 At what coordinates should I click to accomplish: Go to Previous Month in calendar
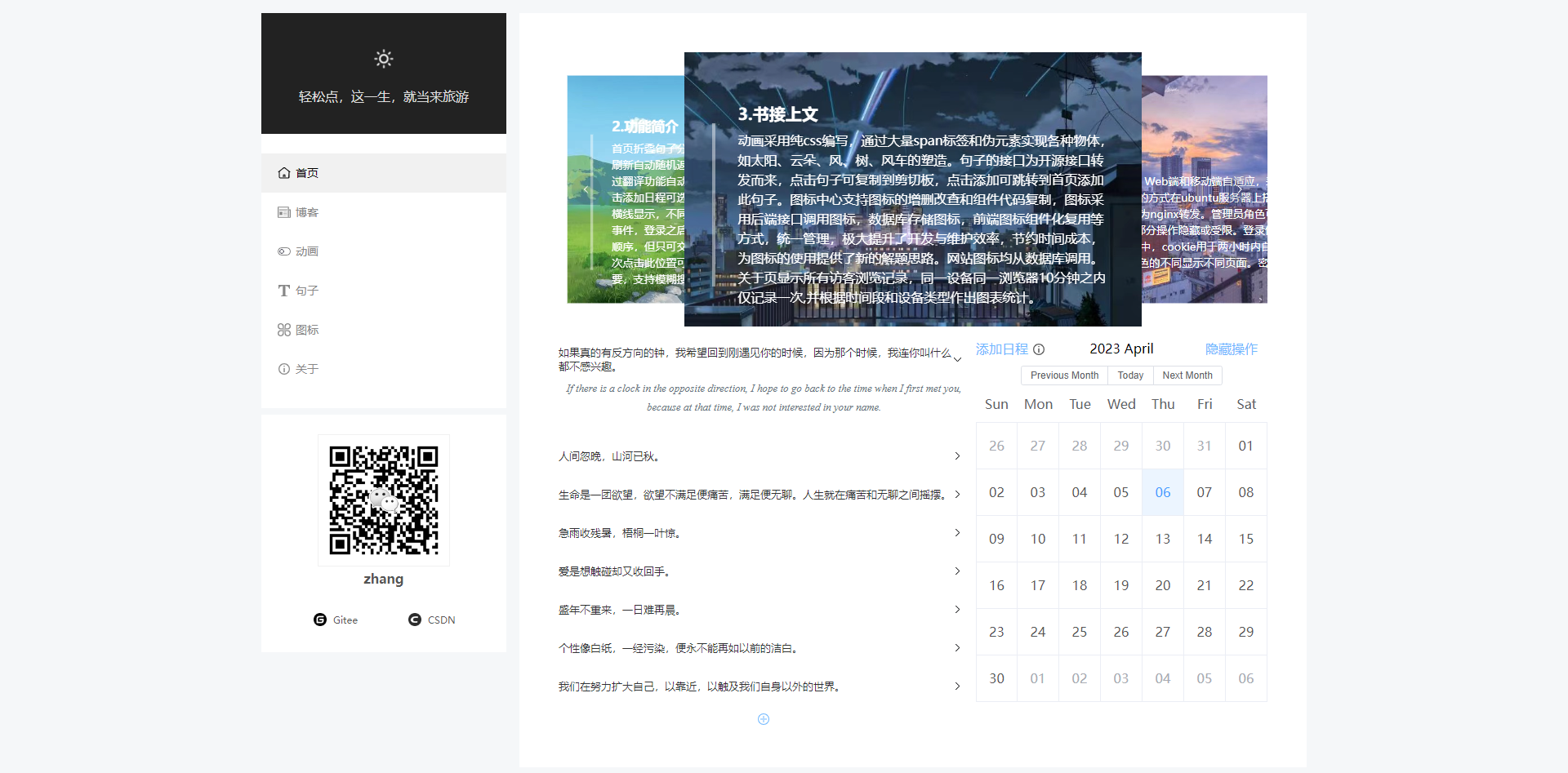tap(1064, 375)
